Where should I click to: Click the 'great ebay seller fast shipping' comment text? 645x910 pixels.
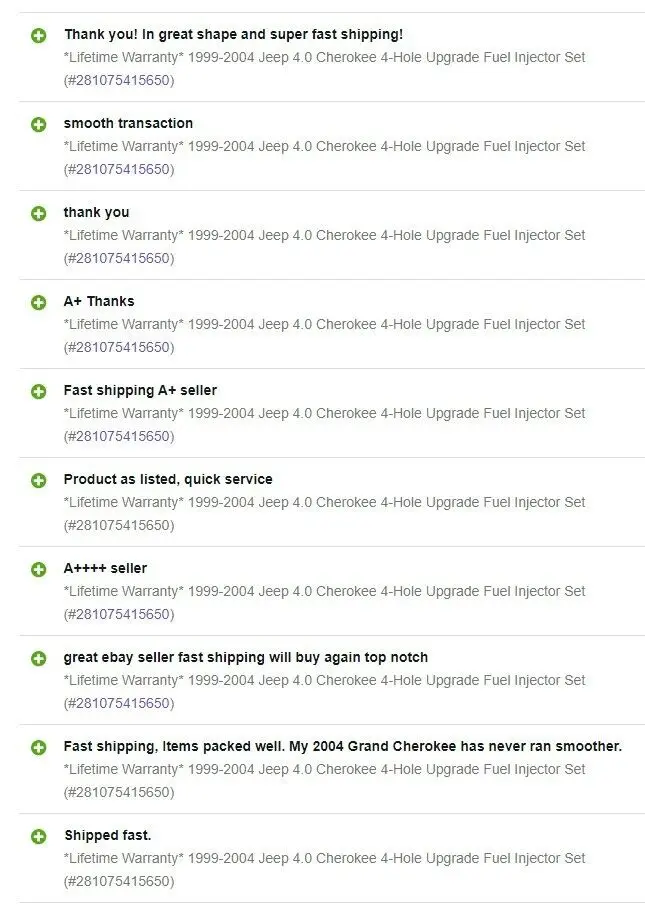(245, 657)
